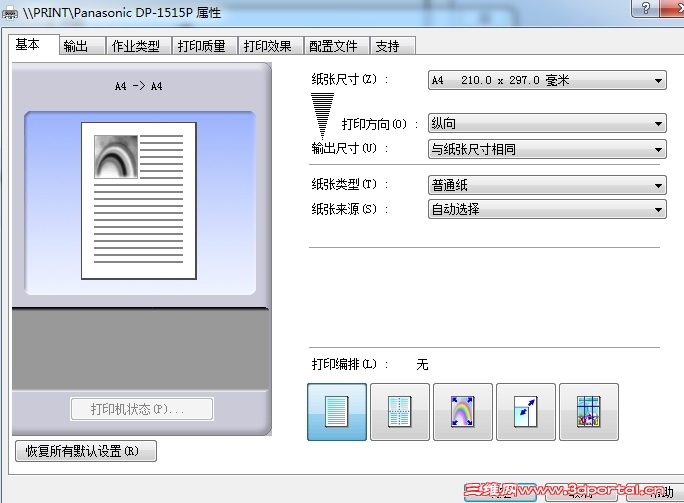Click the page preview thumbnail

[x=139, y=201]
